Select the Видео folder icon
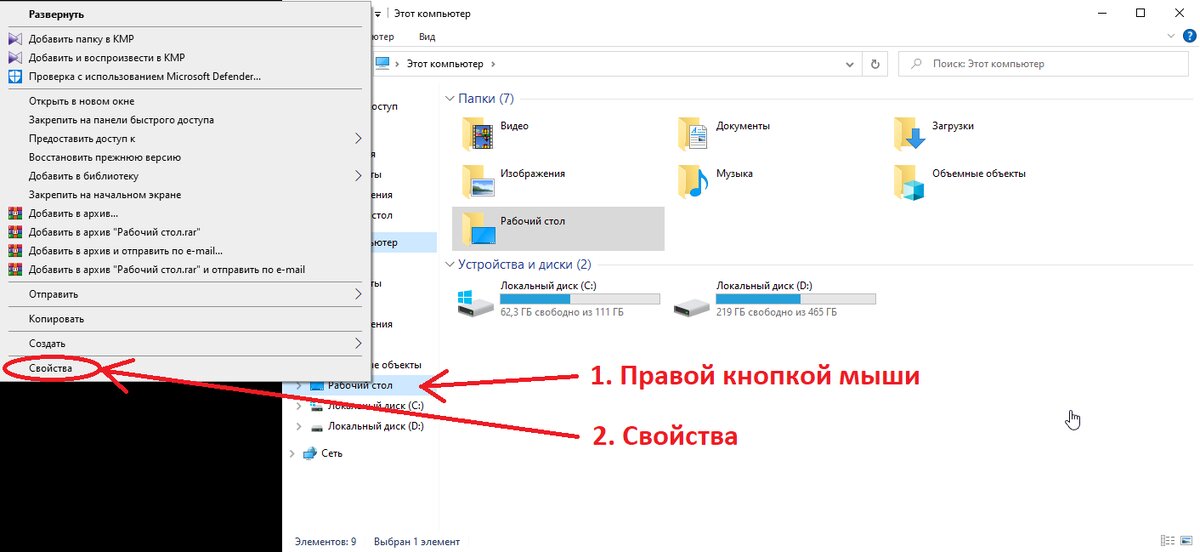 click(x=478, y=132)
